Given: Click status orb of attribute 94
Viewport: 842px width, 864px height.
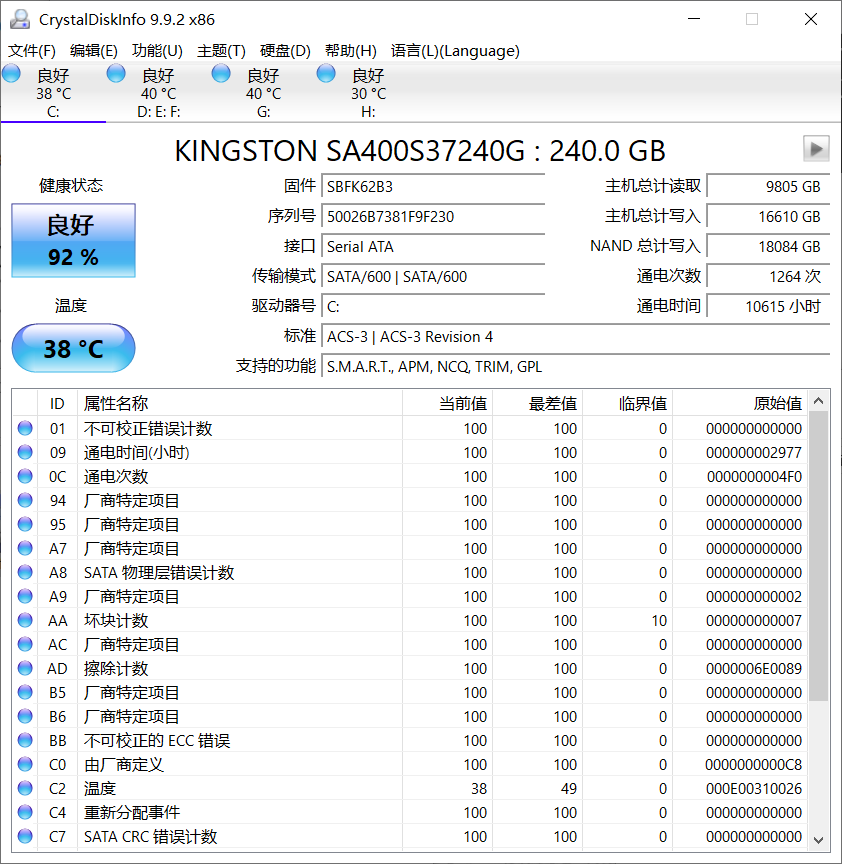Looking at the screenshot, I should pyautogui.click(x=25, y=500).
